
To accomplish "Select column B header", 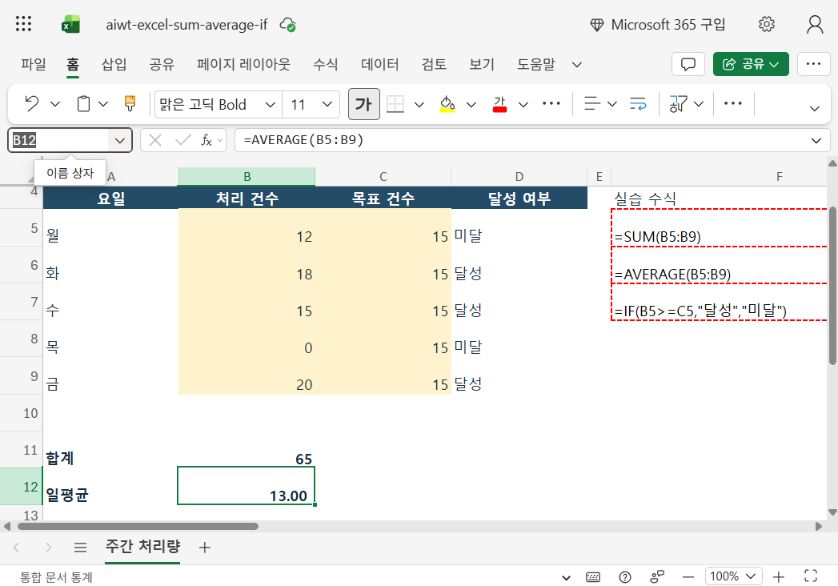I will point(246,176).
